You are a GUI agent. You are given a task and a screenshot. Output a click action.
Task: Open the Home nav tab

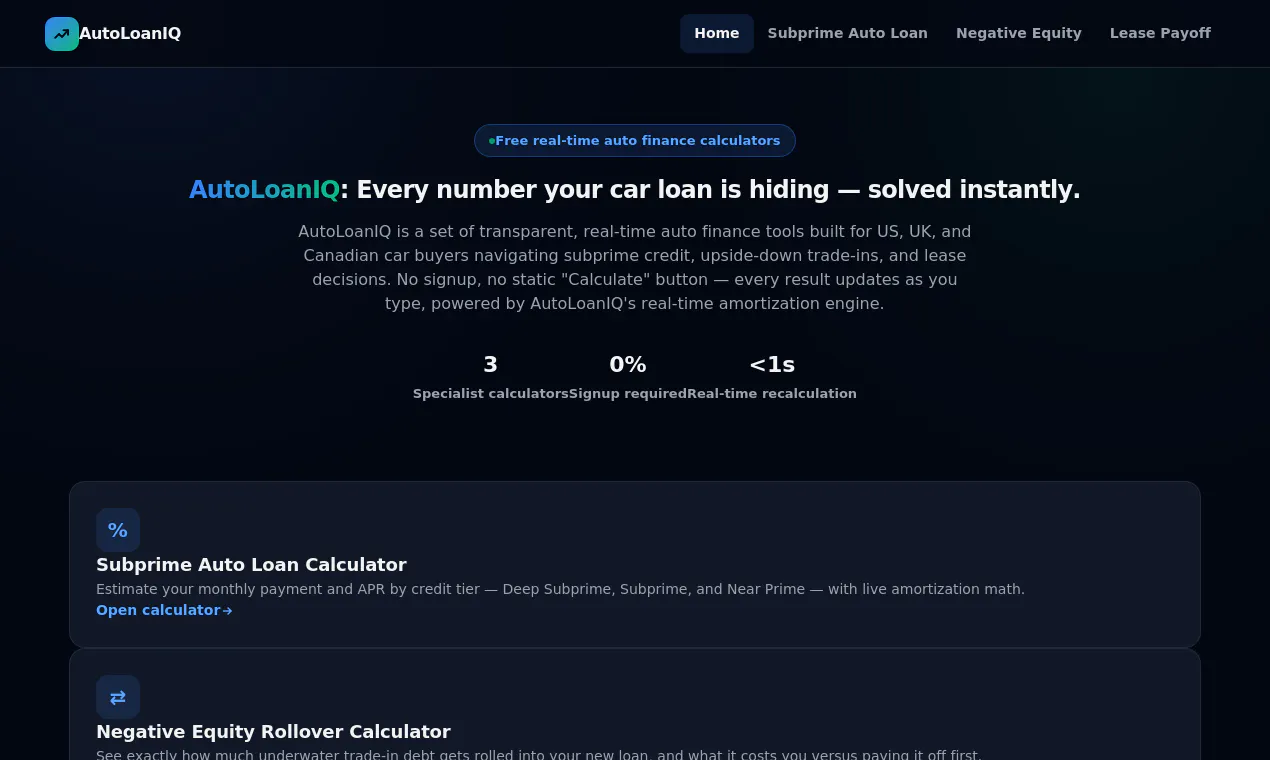click(717, 33)
